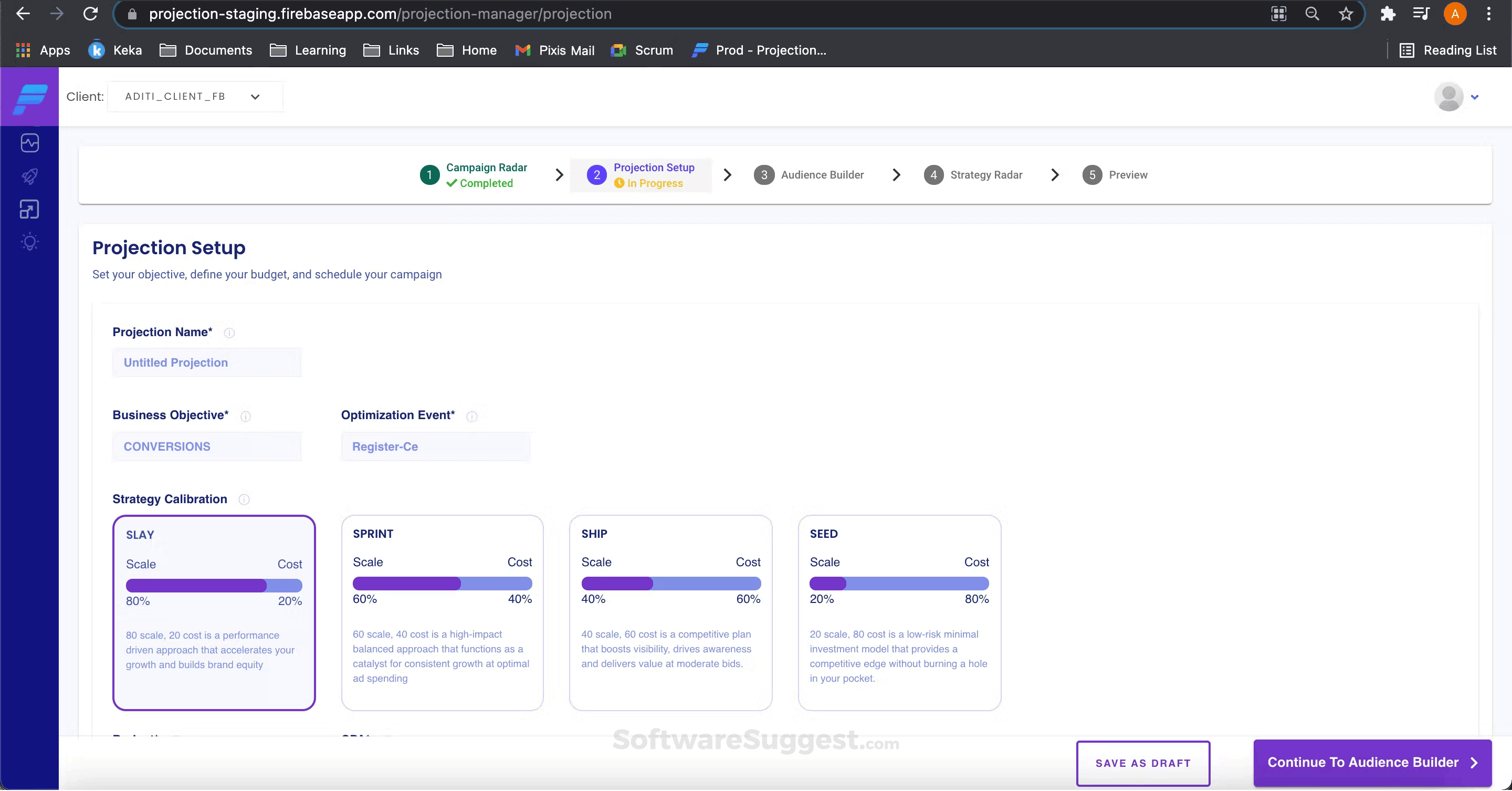The width and height of the screenshot is (1512, 791).
Task: Jump to Preview step 5
Action: coord(1115,175)
